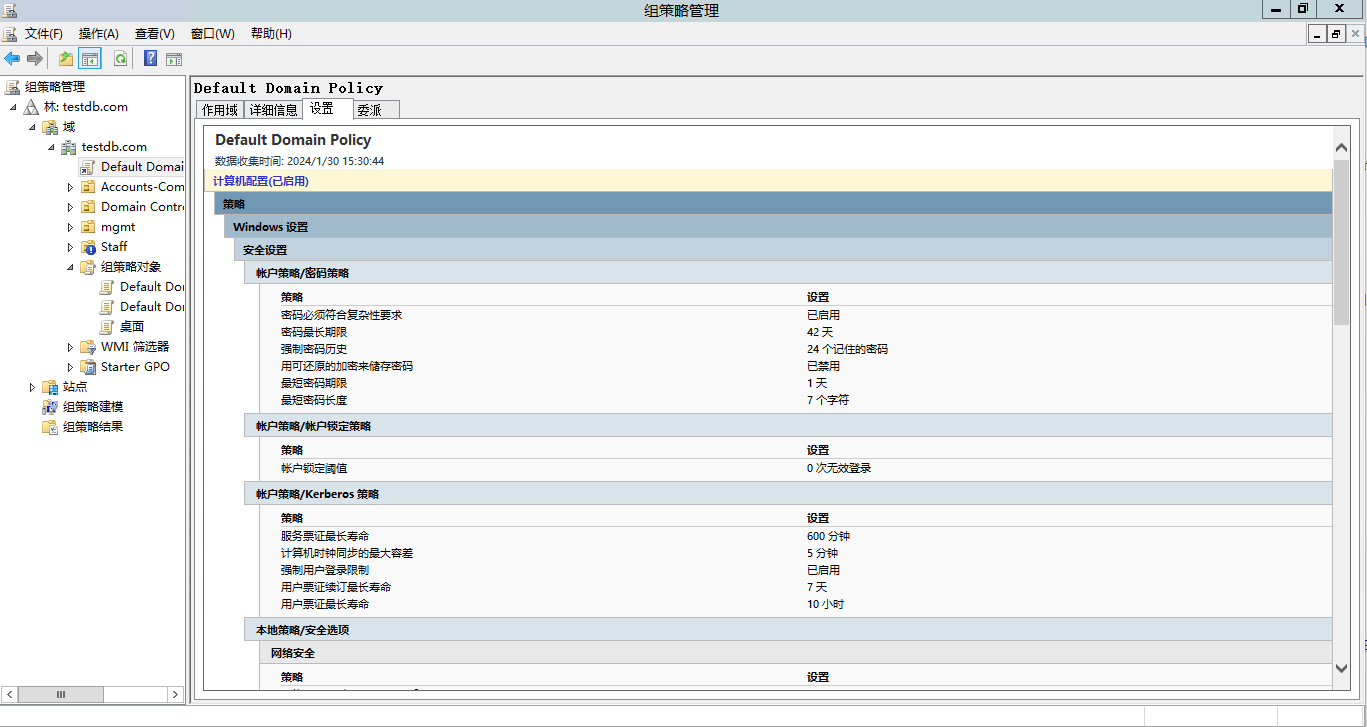Collapse the 域 tree node
This screenshot has height=727, width=1367.
(x=33, y=128)
